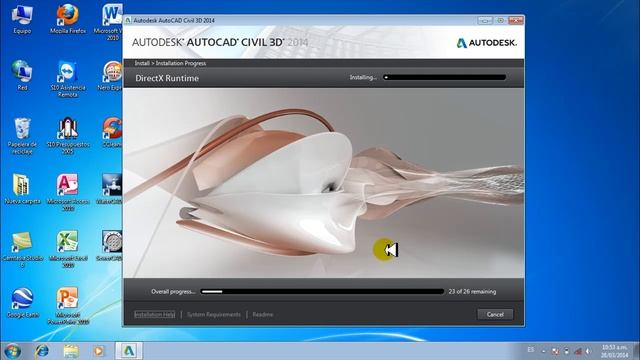The image size is (640, 360).
Task: Select the Papelera de reciclaje icon
Action: coord(22,136)
